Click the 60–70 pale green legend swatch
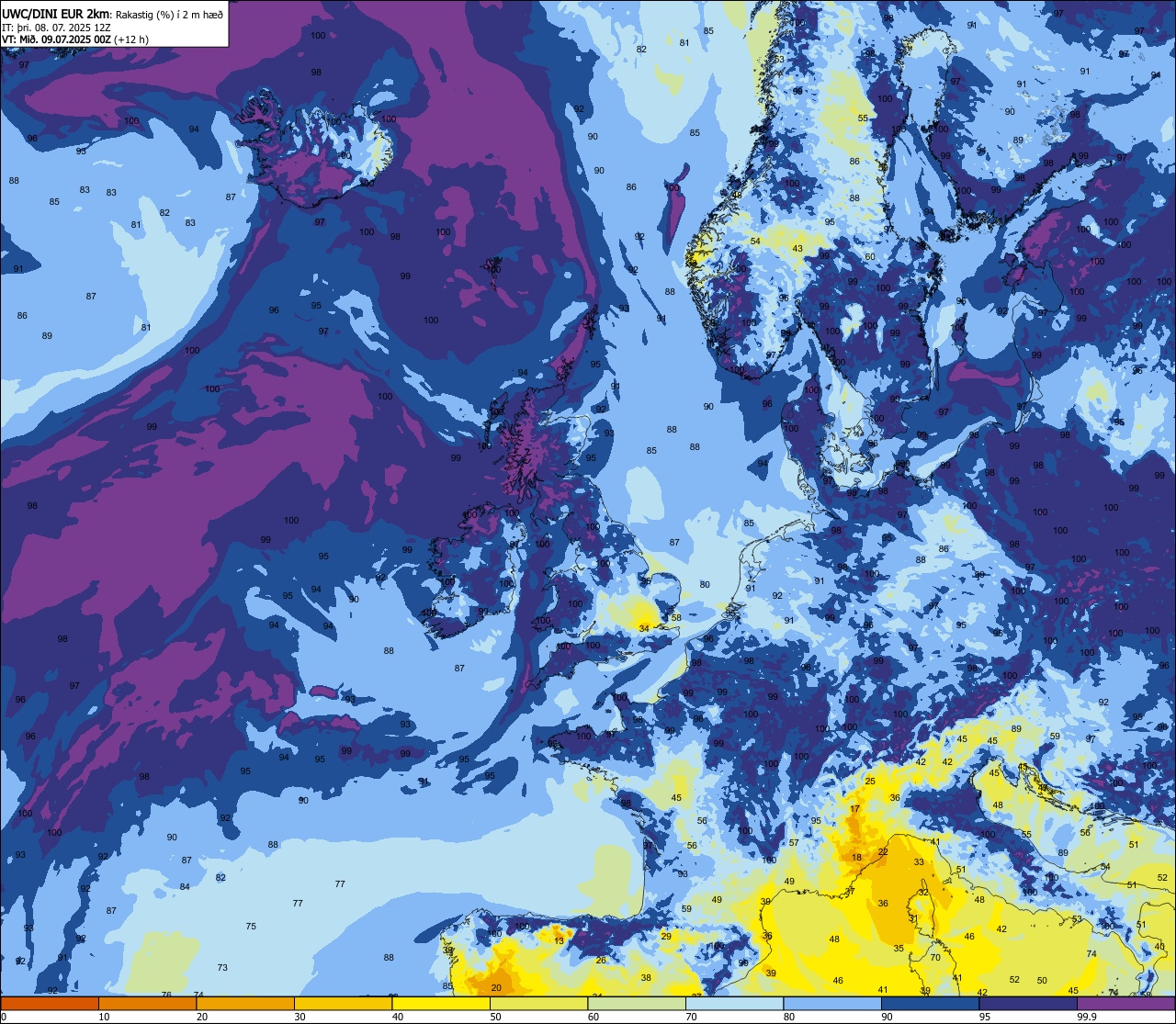This screenshot has width=1176, height=1024. (637, 1003)
